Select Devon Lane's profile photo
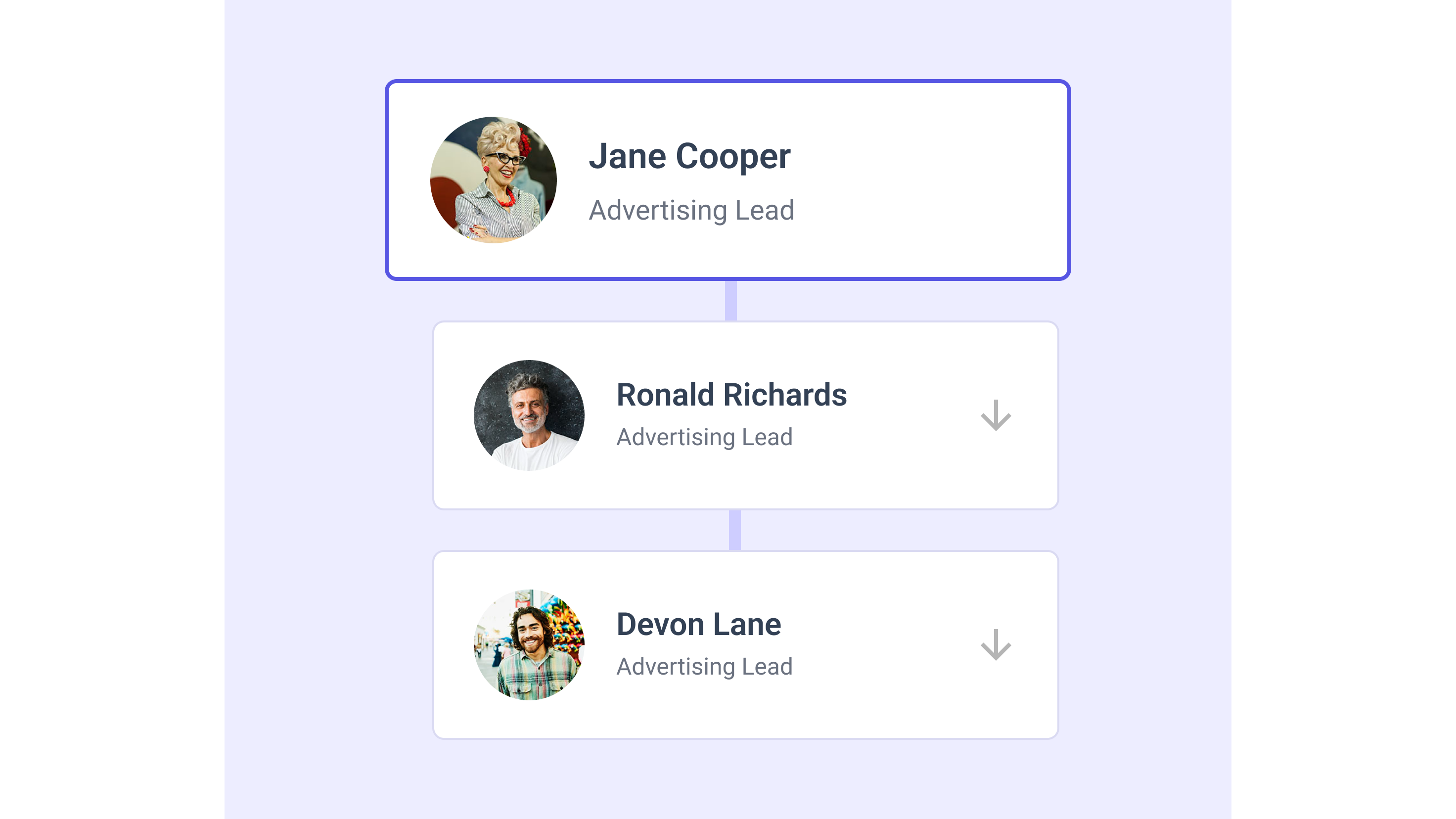The image size is (1456, 819). [x=529, y=645]
